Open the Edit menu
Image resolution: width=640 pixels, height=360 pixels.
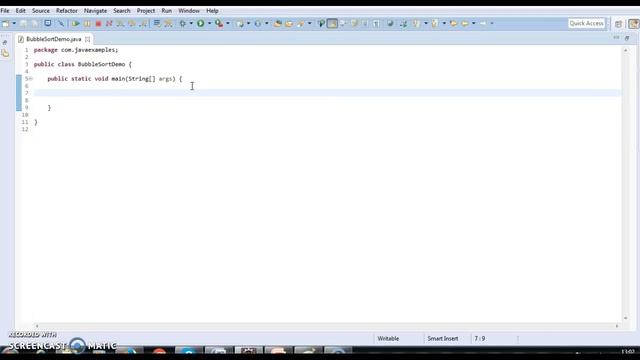tap(20, 11)
